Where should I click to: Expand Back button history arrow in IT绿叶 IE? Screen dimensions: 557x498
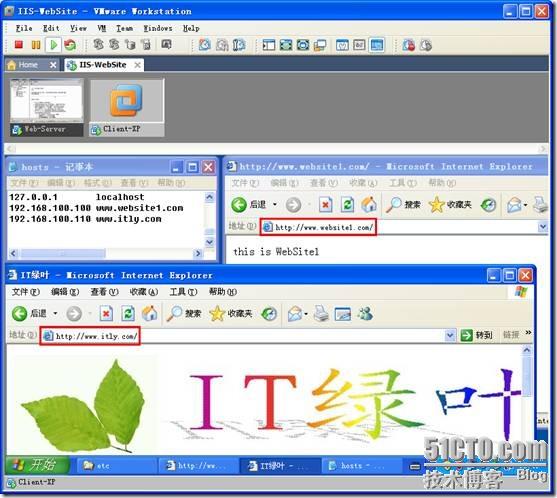[x=55, y=314]
